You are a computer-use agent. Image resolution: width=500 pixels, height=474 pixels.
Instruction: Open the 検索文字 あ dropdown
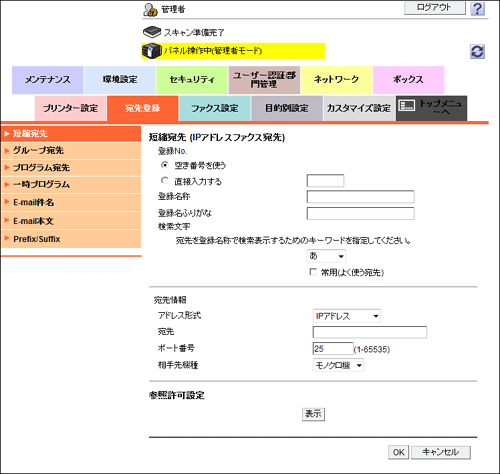click(x=326, y=256)
